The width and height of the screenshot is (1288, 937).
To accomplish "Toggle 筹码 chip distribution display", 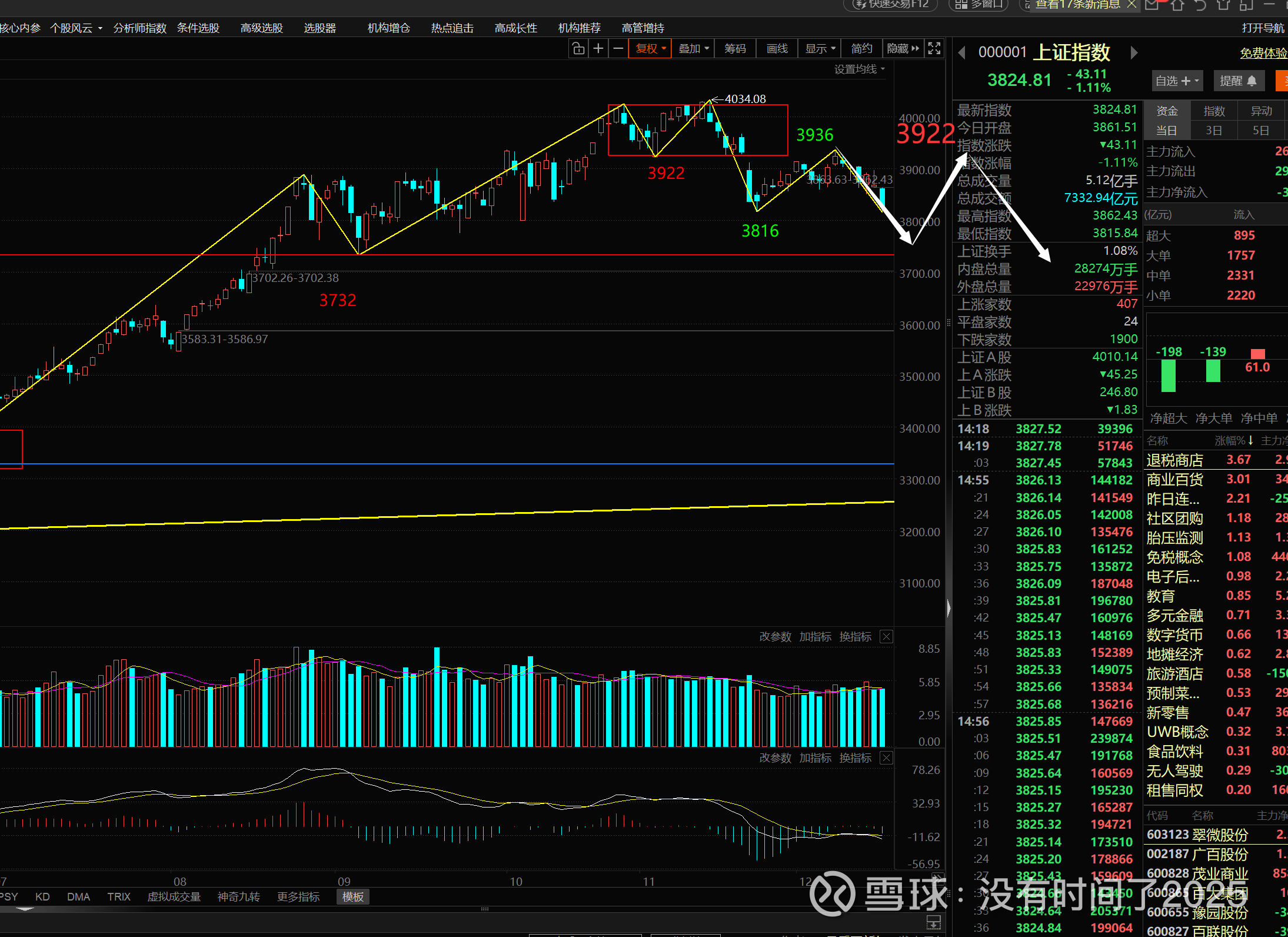I will pos(735,49).
